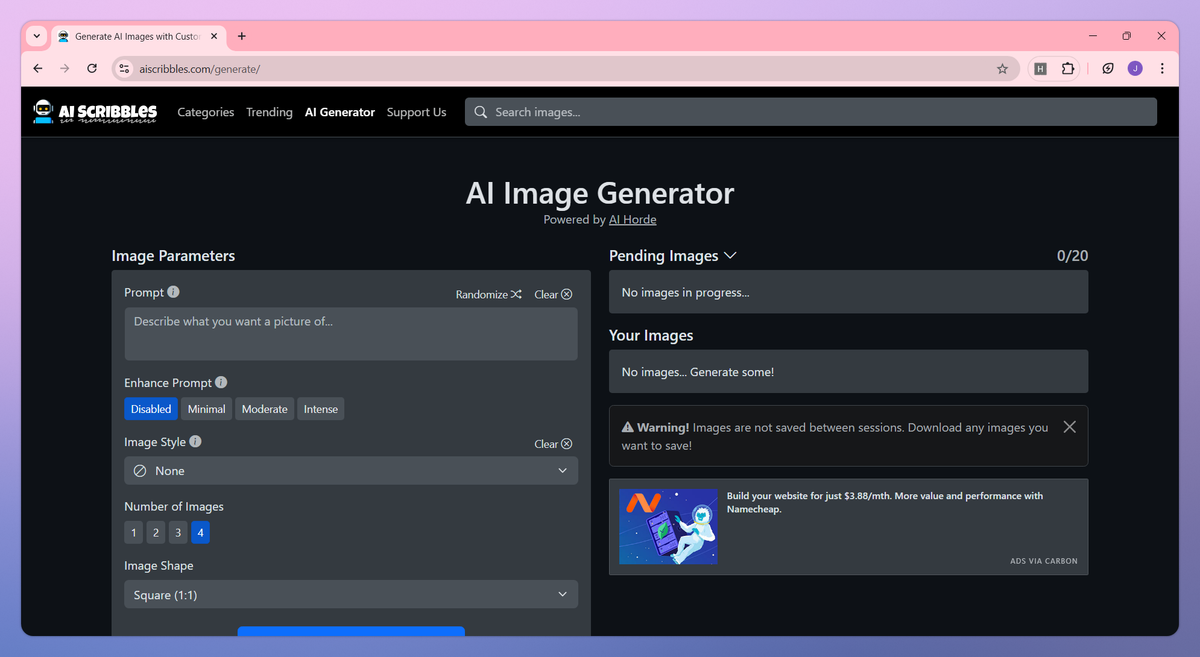The image size is (1200, 657).
Task: Click the AI Scribbles logo
Action: point(95,112)
